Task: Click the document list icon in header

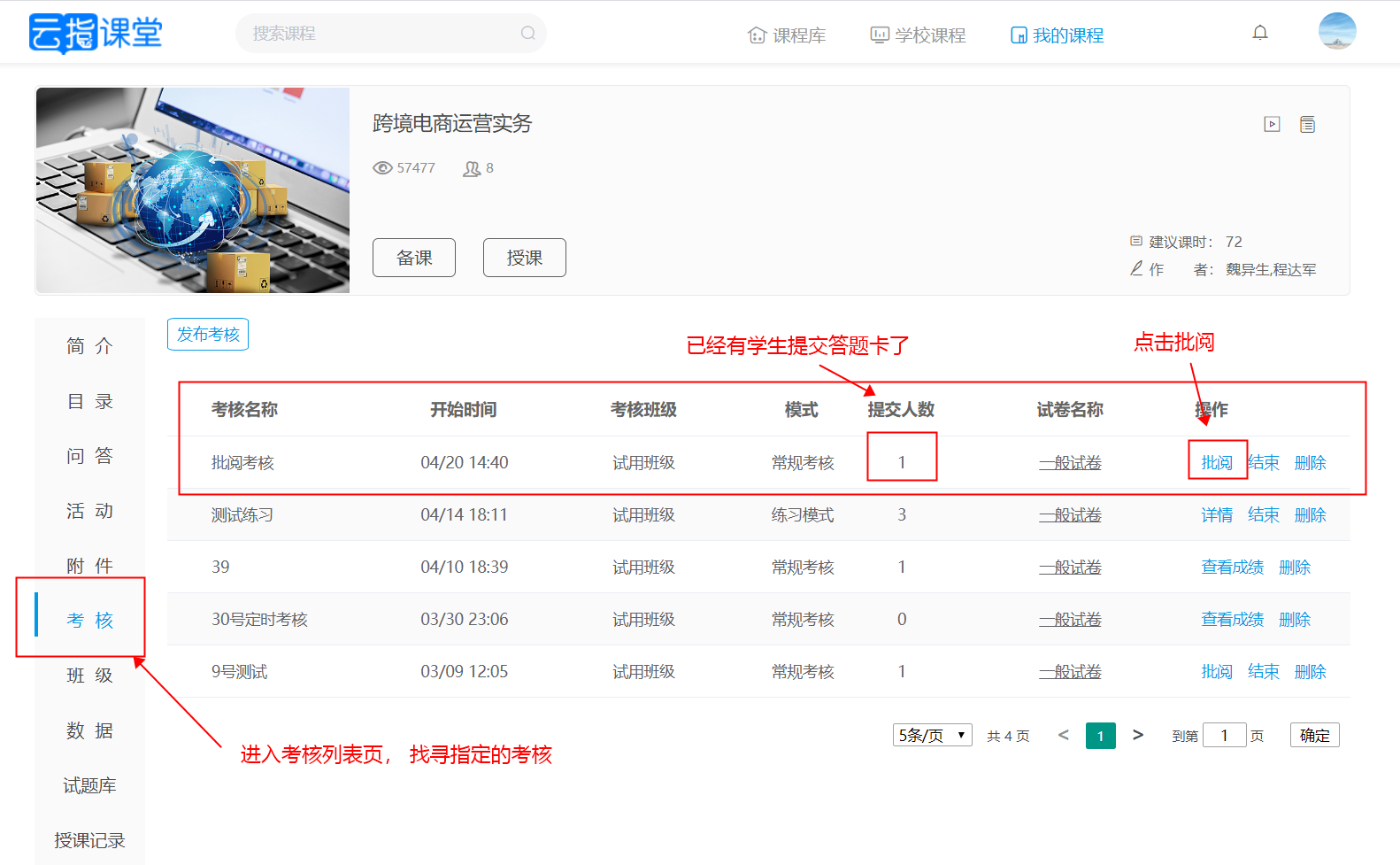Action: [x=1307, y=124]
